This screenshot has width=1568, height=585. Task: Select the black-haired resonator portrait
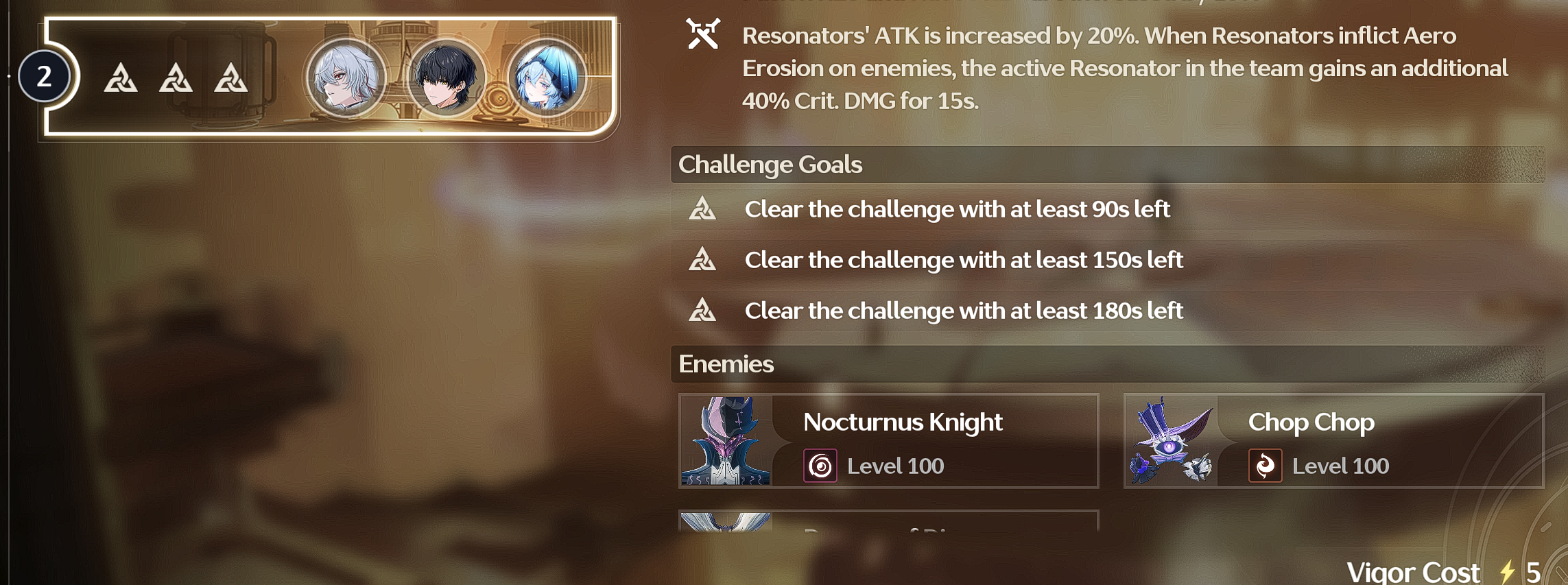447,77
